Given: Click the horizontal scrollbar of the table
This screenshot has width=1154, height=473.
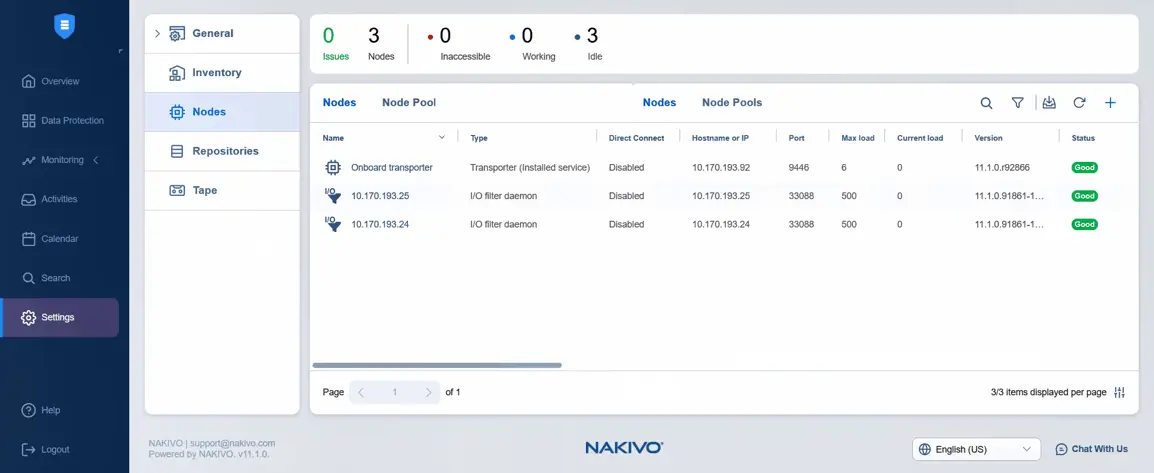Looking at the screenshot, I should coord(437,365).
